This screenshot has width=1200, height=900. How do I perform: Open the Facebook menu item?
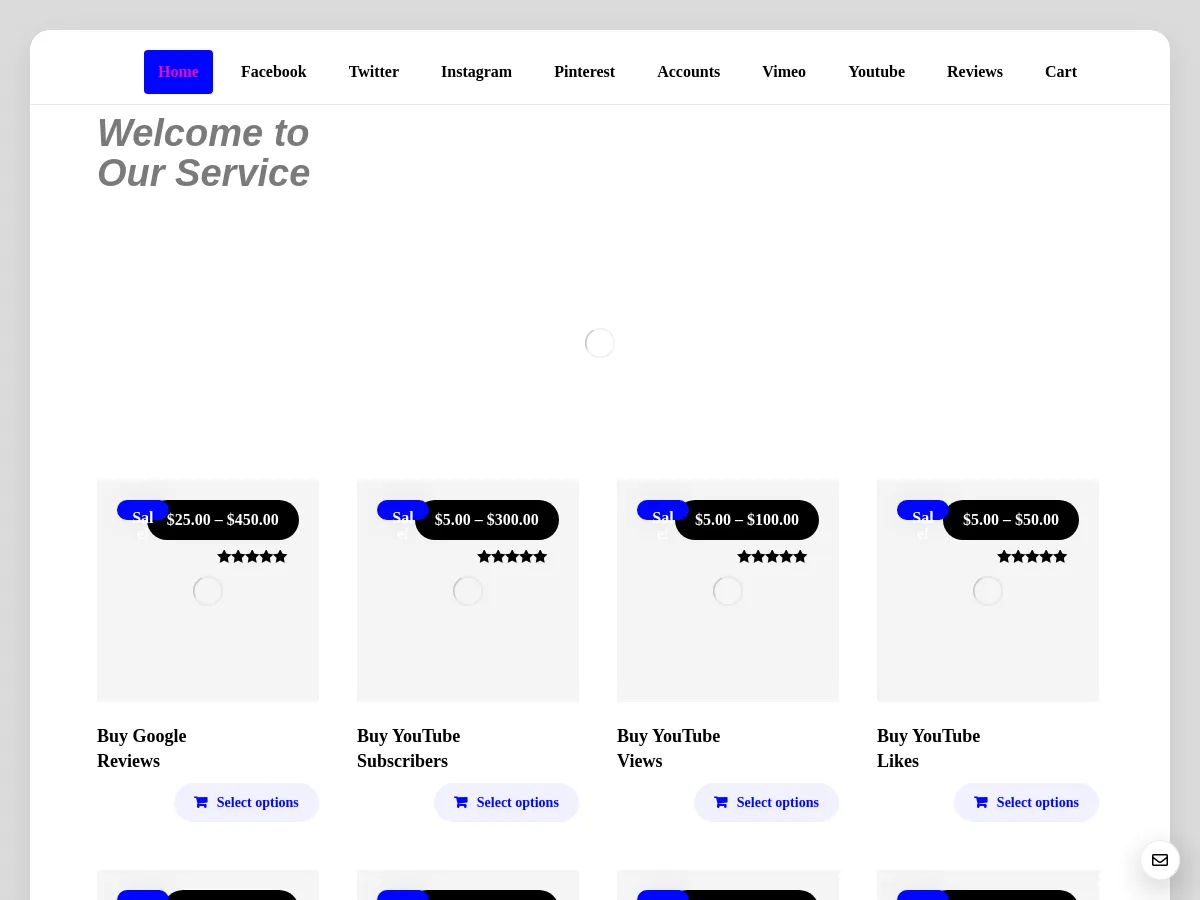pos(273,71)
